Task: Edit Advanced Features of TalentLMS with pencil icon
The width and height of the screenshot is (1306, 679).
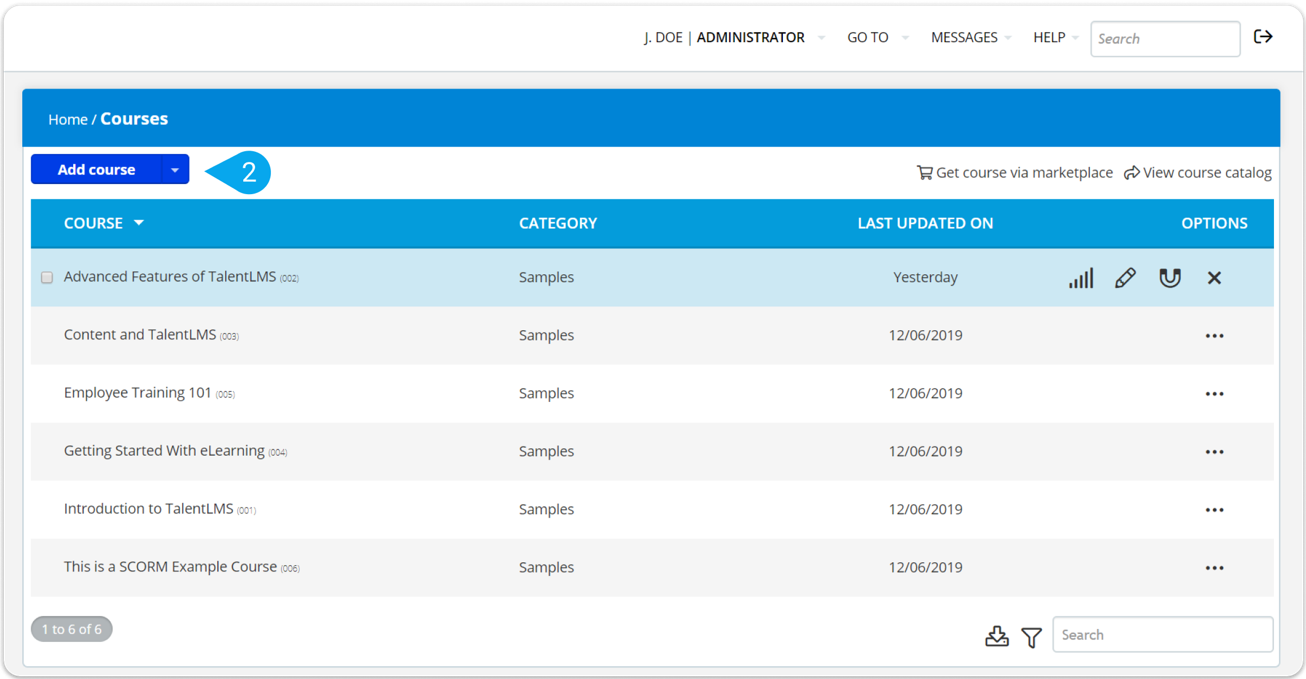Action: point(1125,278)
